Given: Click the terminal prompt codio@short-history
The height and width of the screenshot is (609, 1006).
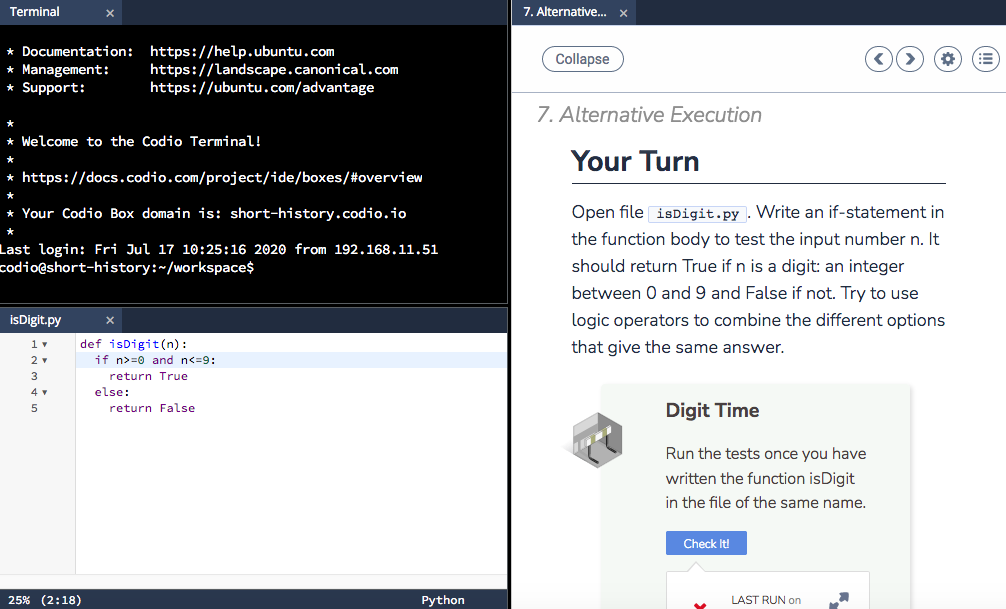Looking at the screenshot, I should 127,268.
